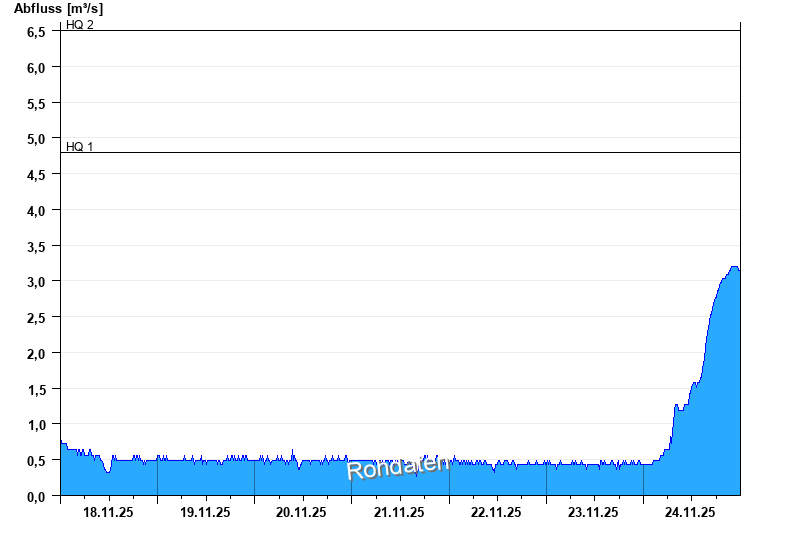Click the 5,0 y-axis value
This screenshot has width=800, height=550.
pos(36,139)
